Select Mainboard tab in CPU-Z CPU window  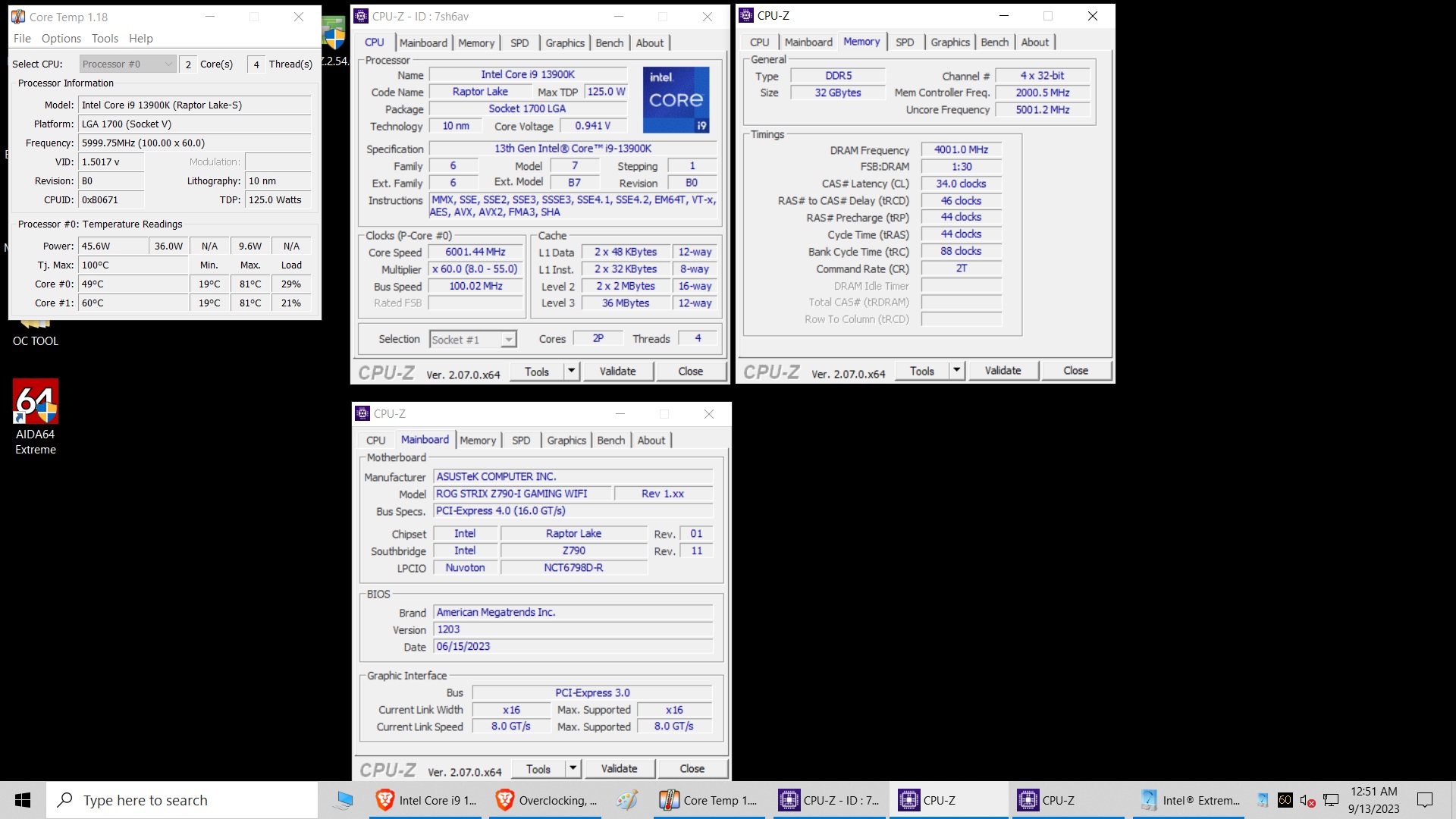(423, 43)
